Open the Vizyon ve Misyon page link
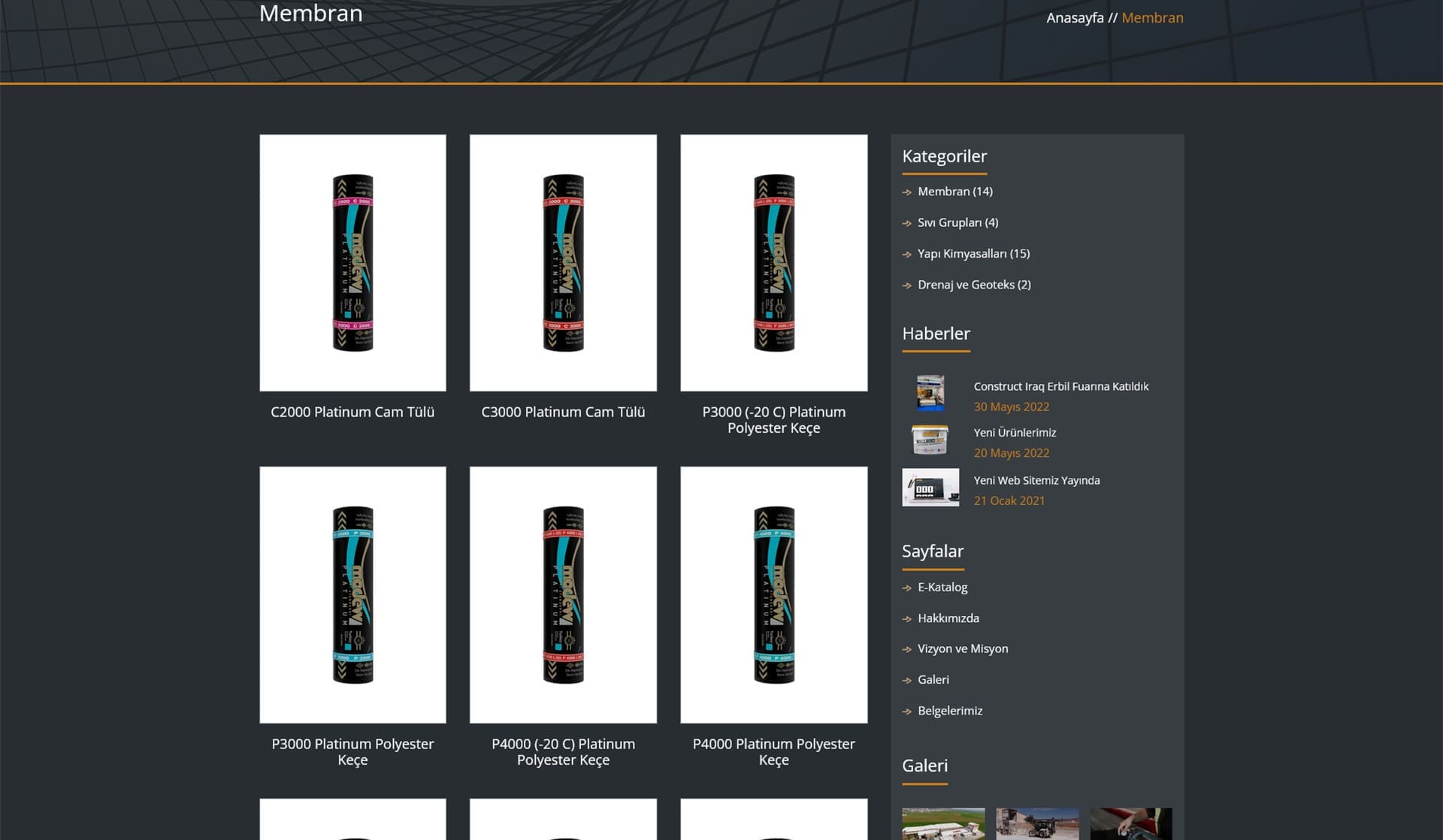 [x=963, y=648]
